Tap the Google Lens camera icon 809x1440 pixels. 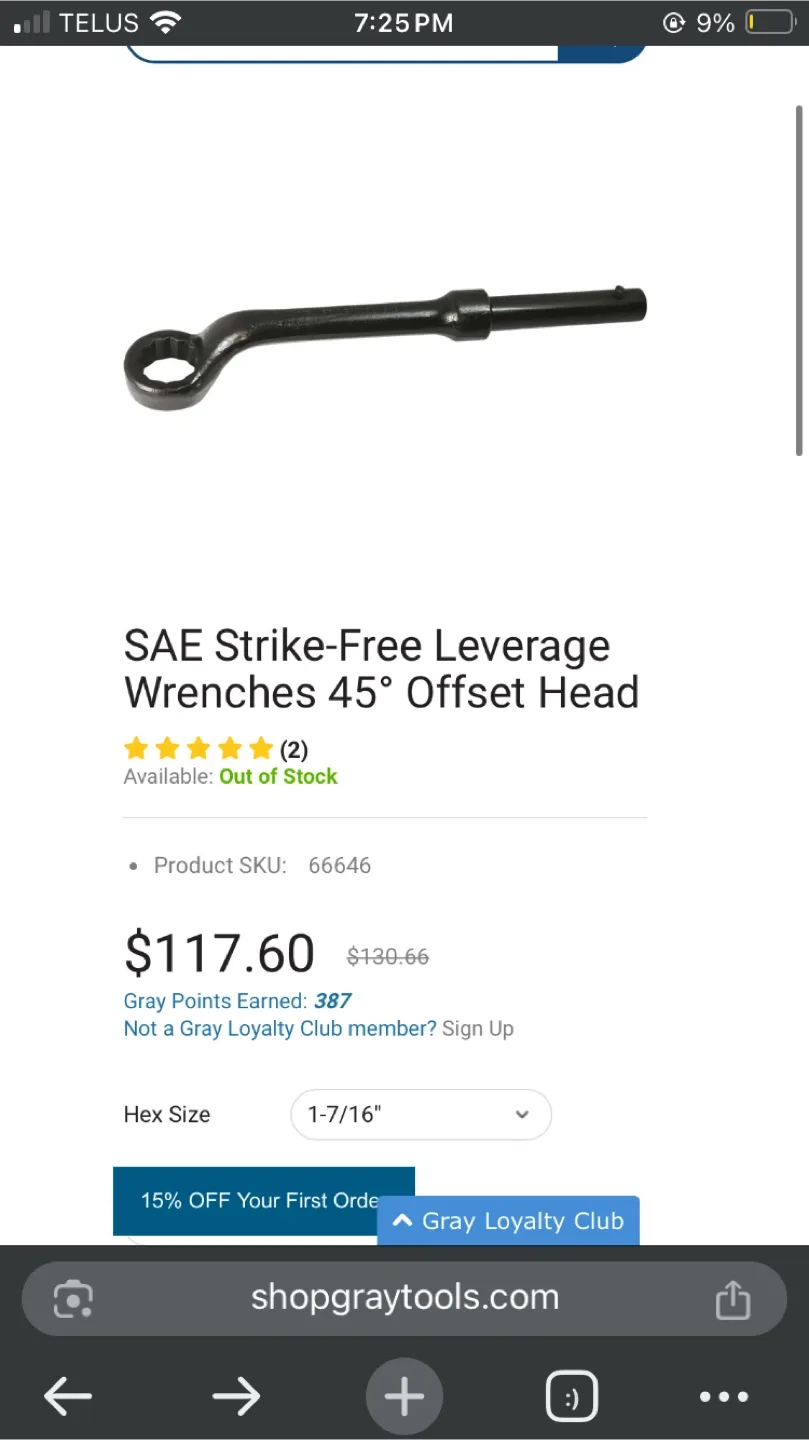[x=73, y=1299]
